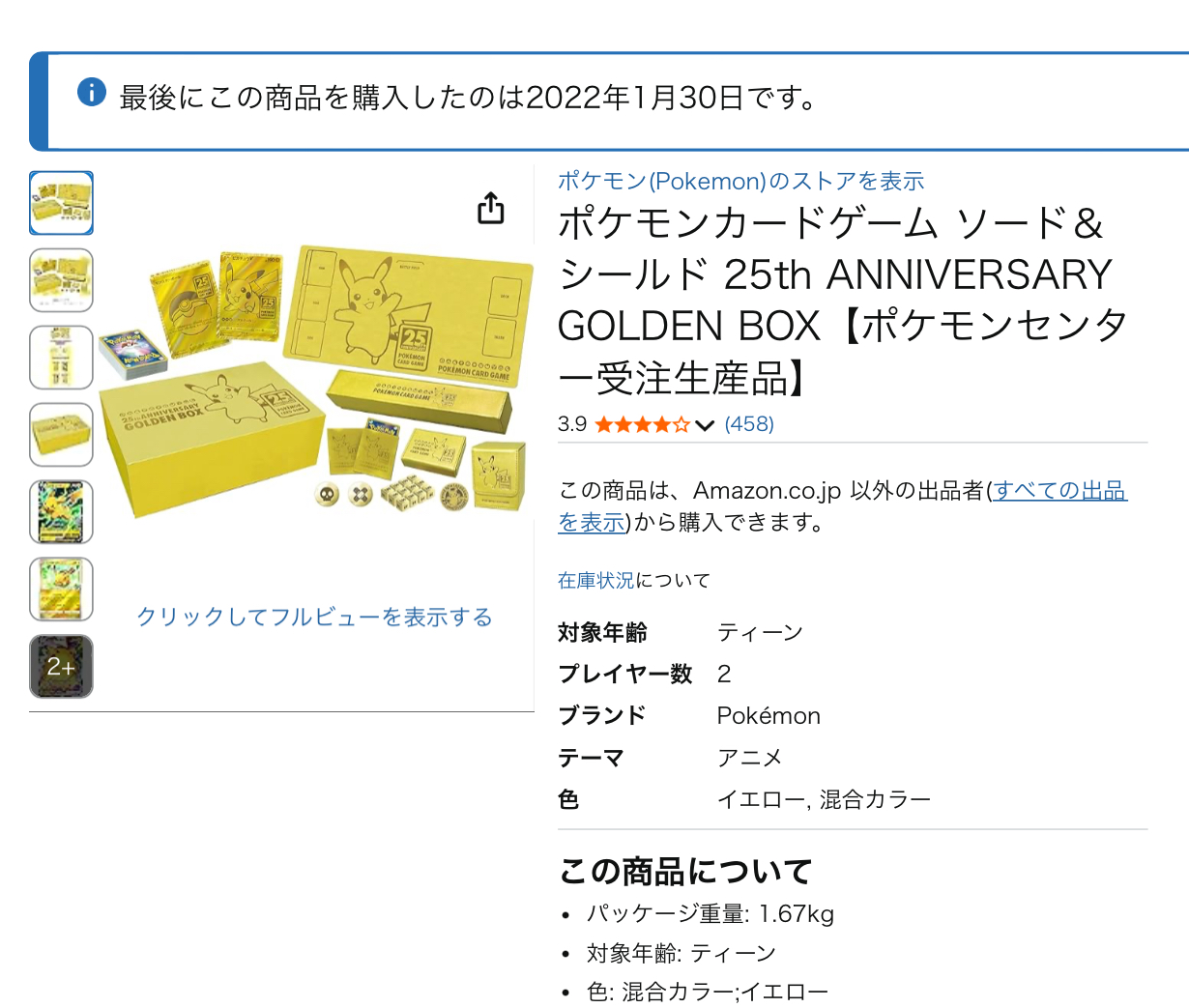Show the third product thumbnail image
1189x1008 pixels.
tap(61, 358)
